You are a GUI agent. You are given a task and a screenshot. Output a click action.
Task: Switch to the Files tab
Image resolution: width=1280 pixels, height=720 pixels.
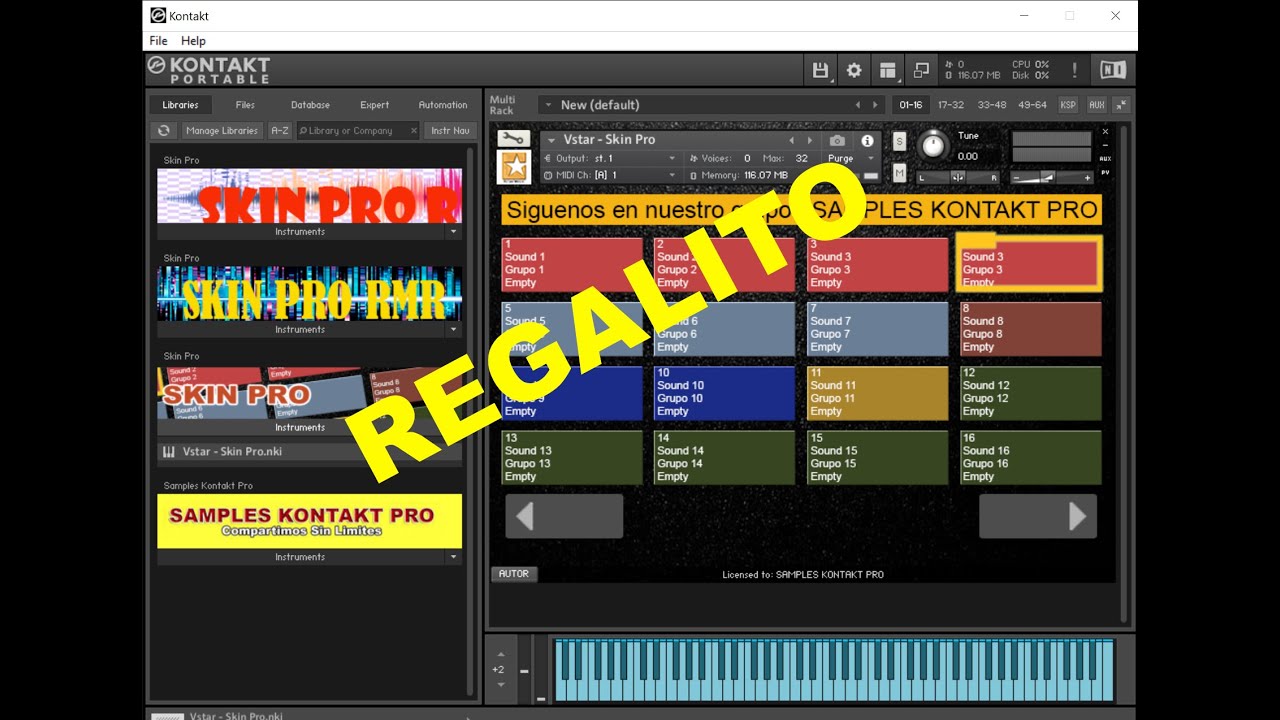(245, 104)
